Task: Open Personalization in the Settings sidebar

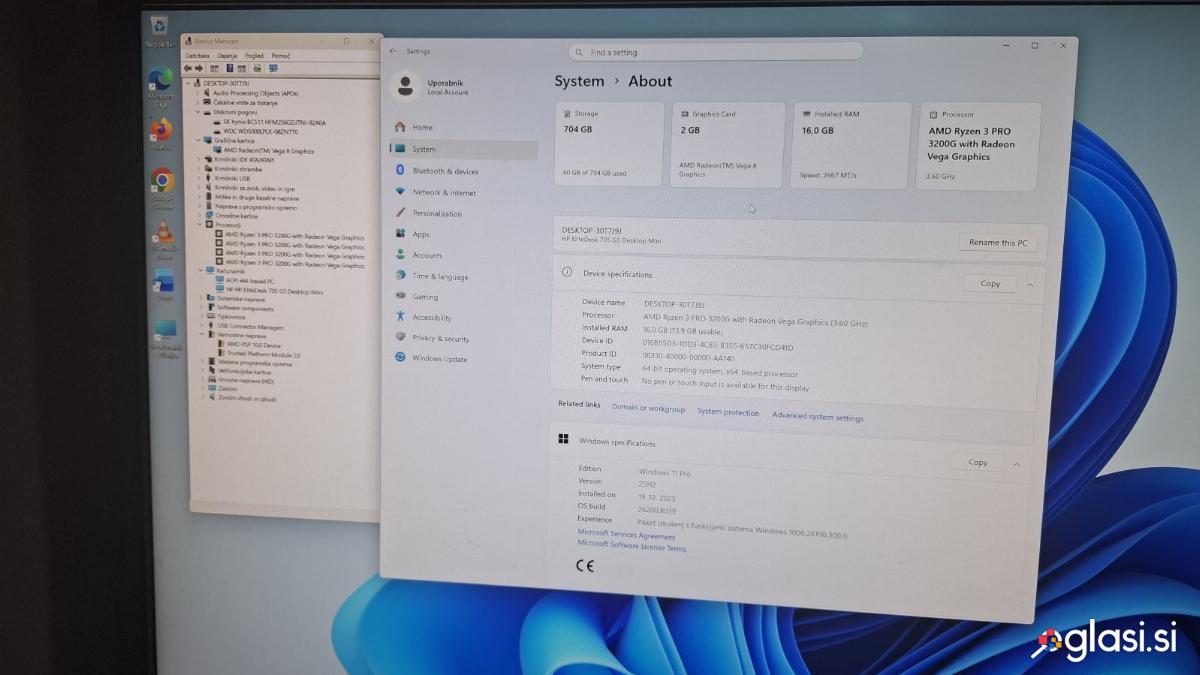Action: [x=437, y=213]
